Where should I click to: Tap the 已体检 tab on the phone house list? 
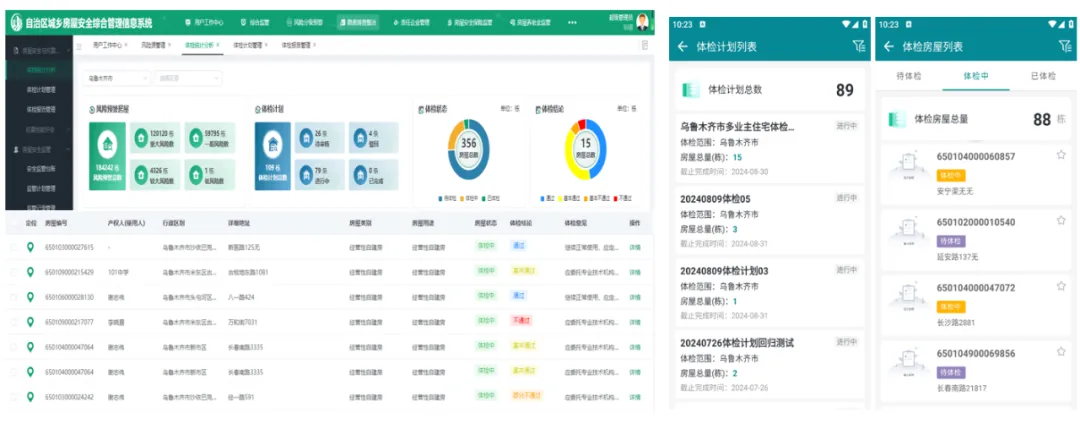(1043, 76)
